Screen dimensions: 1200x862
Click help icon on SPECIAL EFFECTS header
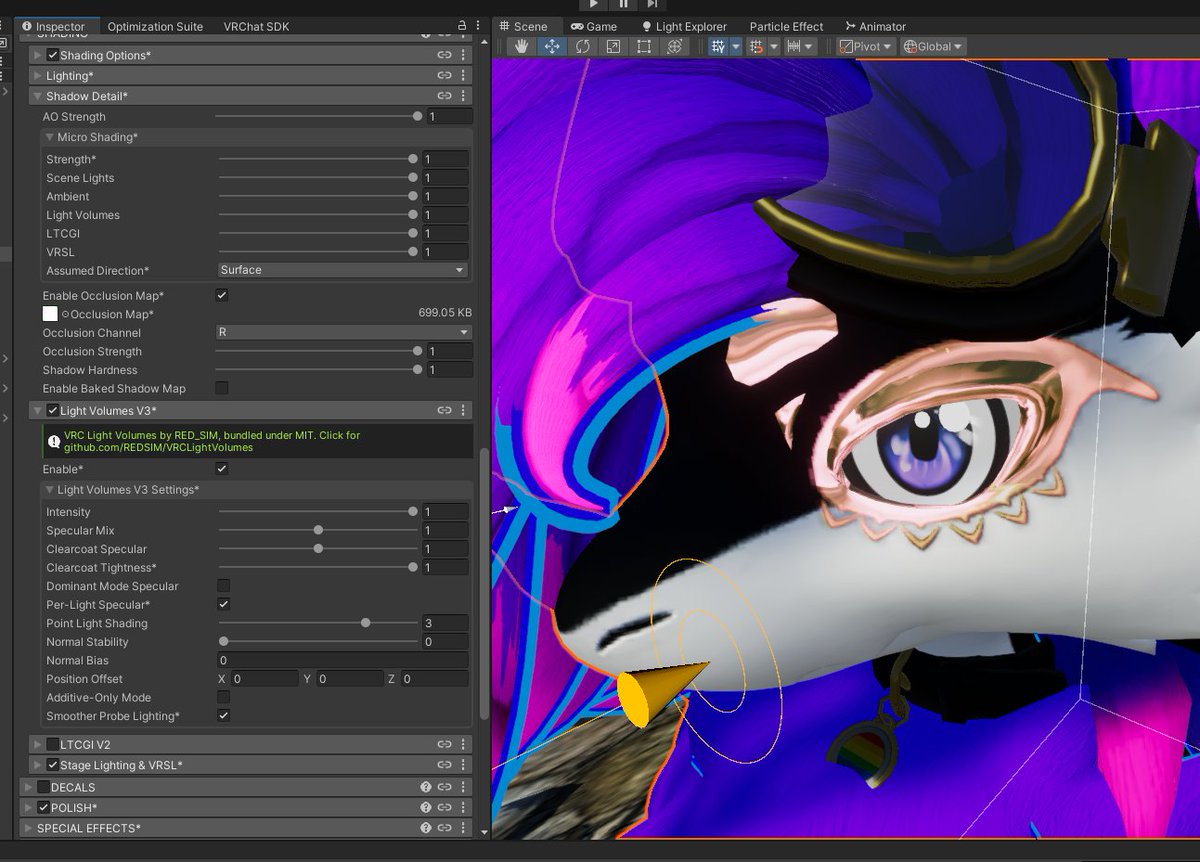click(426, 828)
